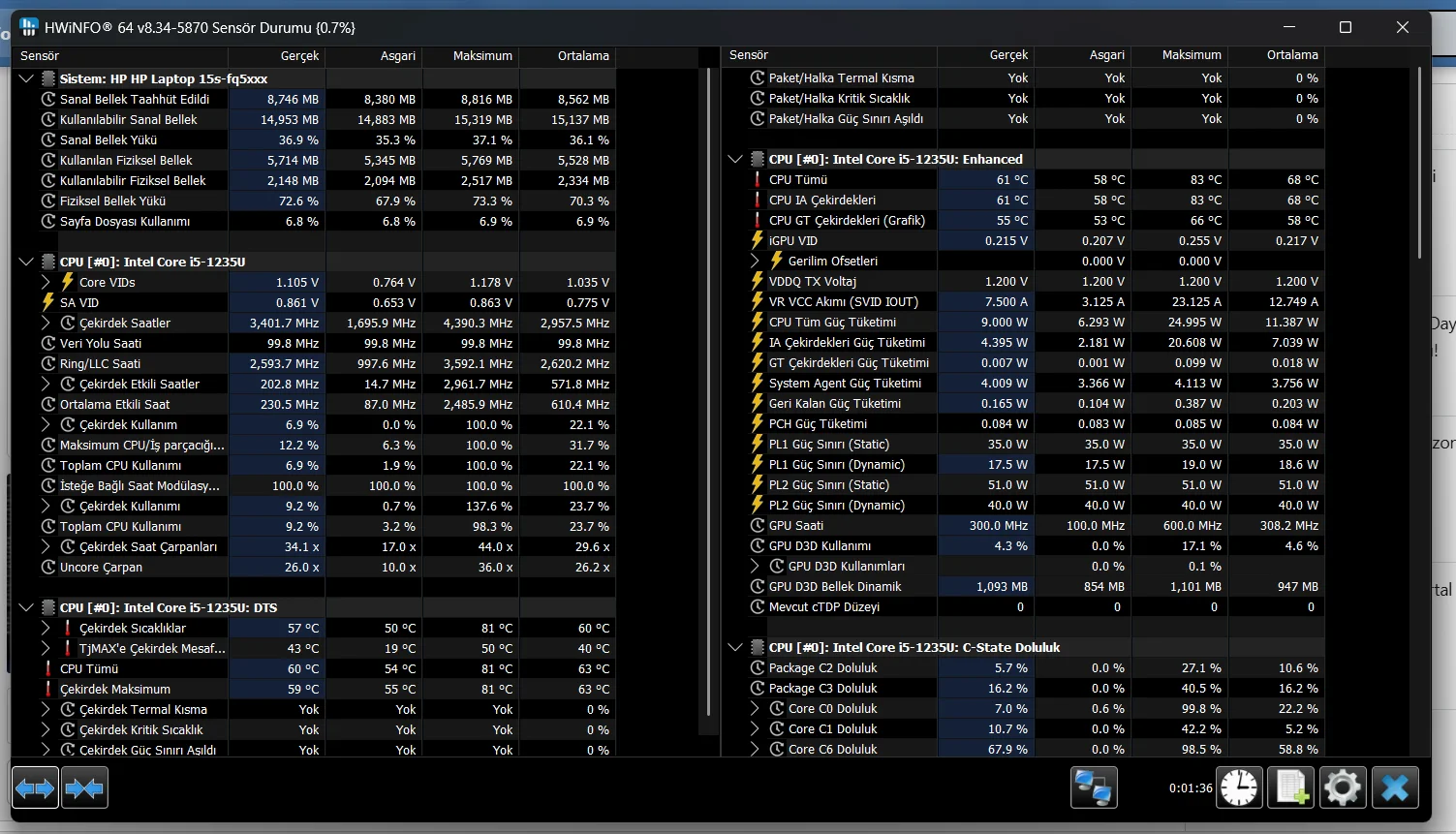Screen dimensions: 1456x834
Task: Click the clock icon beside Package C2 Doluluk
Action: [x=758, y=667]
